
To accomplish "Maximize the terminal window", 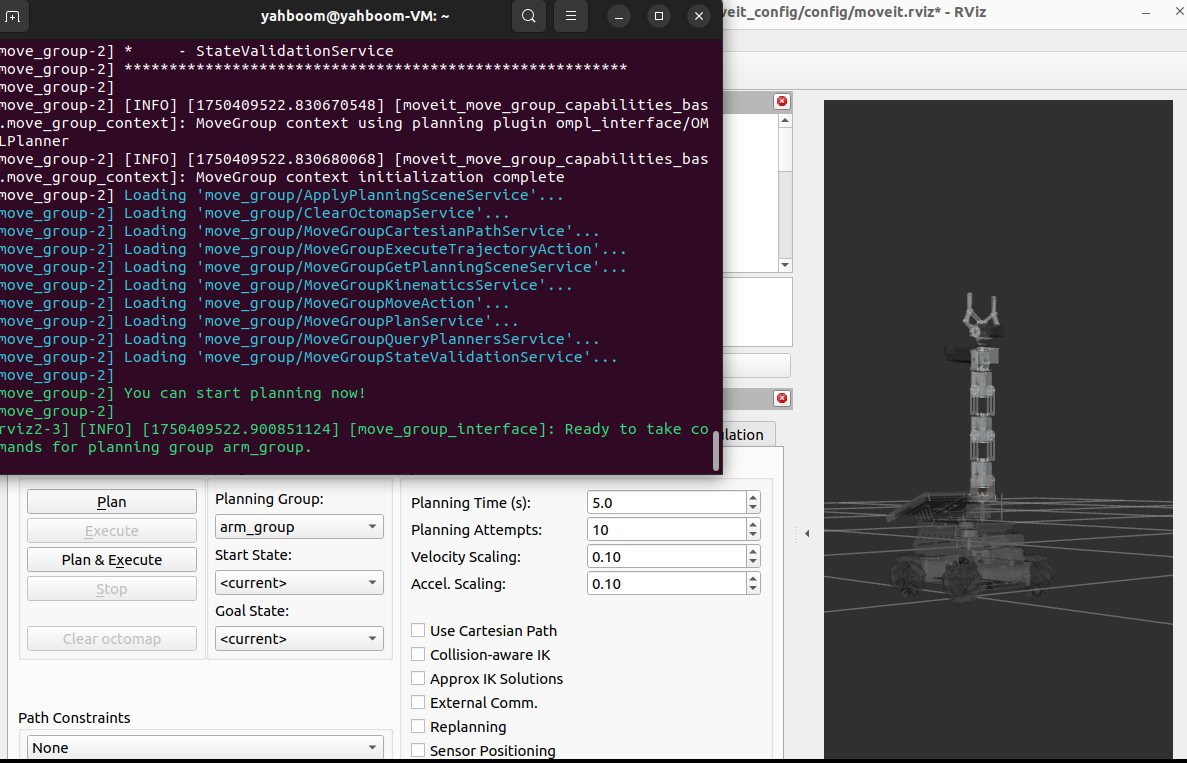I will (x=659, y=16).
